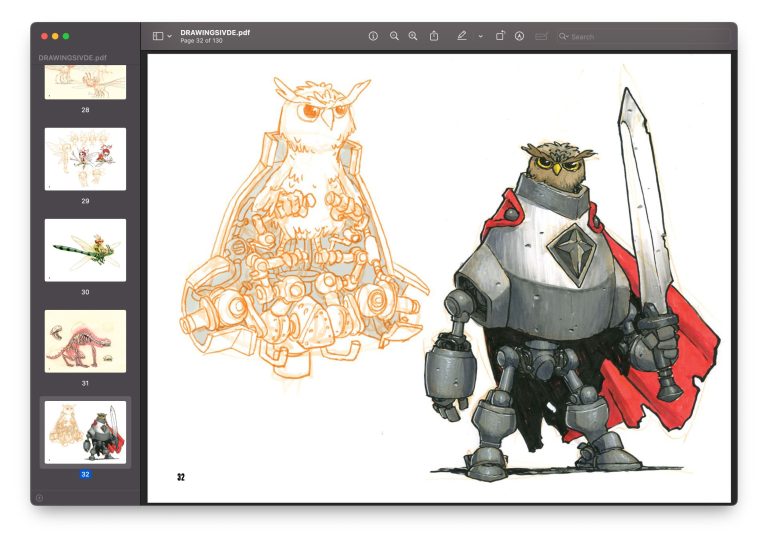The height and width of the screenshot is (547, 768).
Task: Show the Markup toolbar
Action: (x=519, y=36)
